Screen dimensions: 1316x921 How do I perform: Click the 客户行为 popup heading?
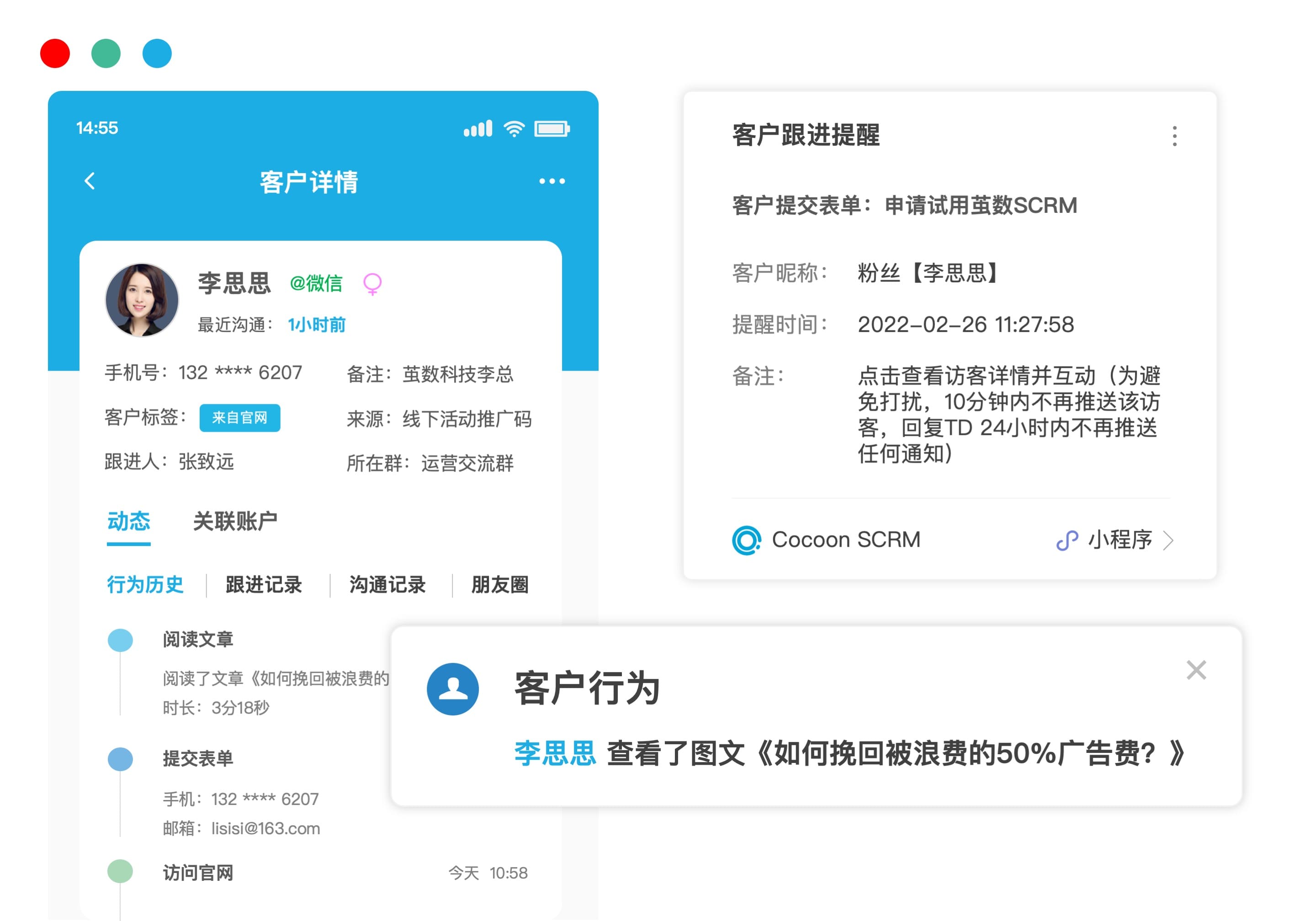coord(587,688)
